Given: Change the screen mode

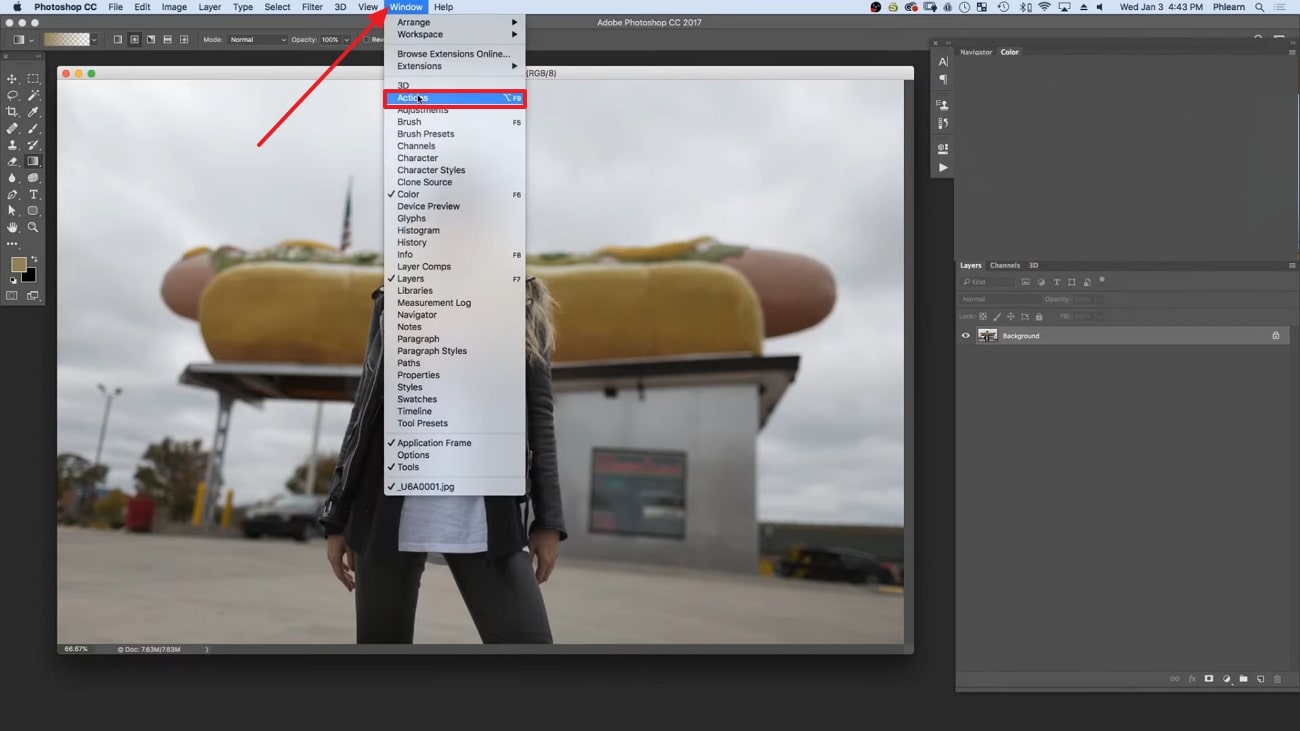Looking at the screenshot, I should click(33, 296).
